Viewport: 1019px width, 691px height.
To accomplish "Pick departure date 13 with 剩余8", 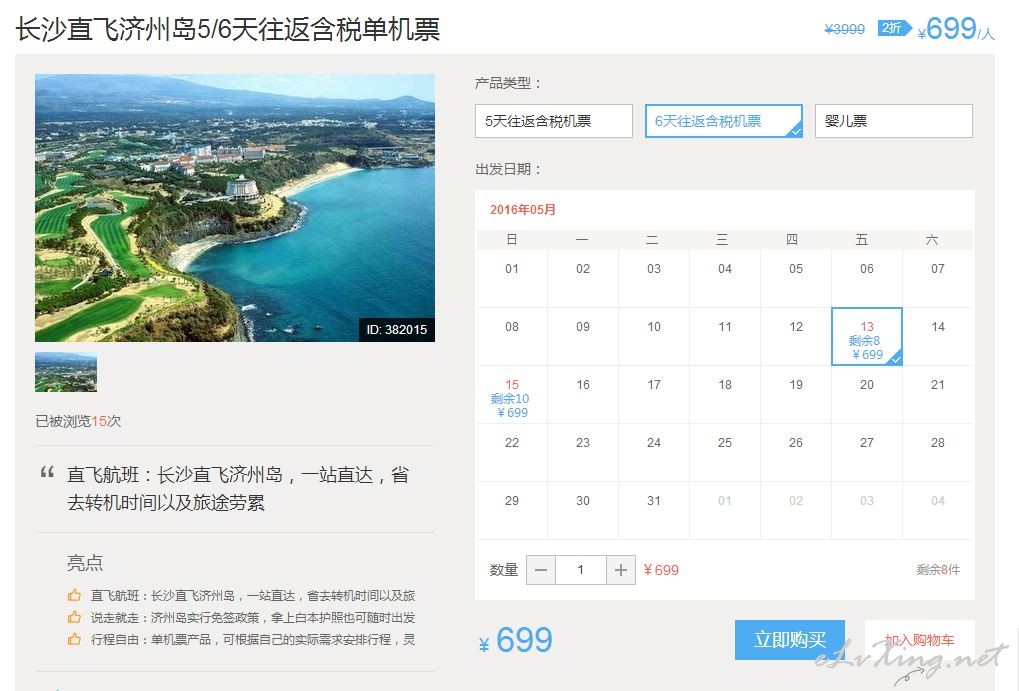I will [x=867, y=337].
